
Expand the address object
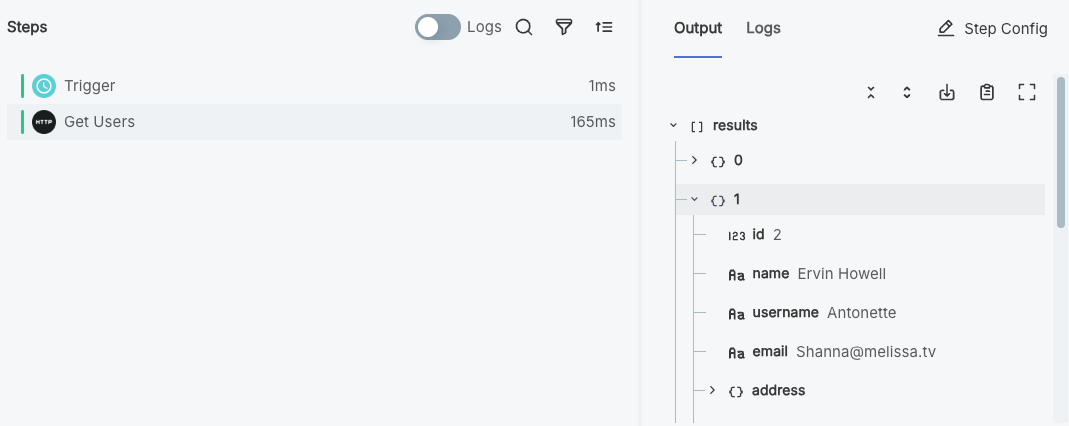712,391
